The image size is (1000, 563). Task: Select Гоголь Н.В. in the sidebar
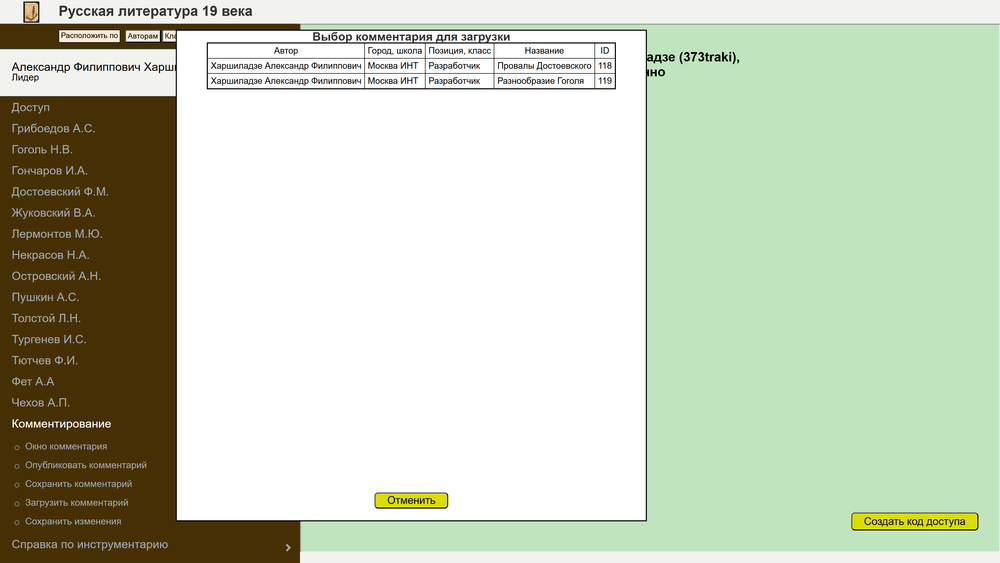pos(42,150)
